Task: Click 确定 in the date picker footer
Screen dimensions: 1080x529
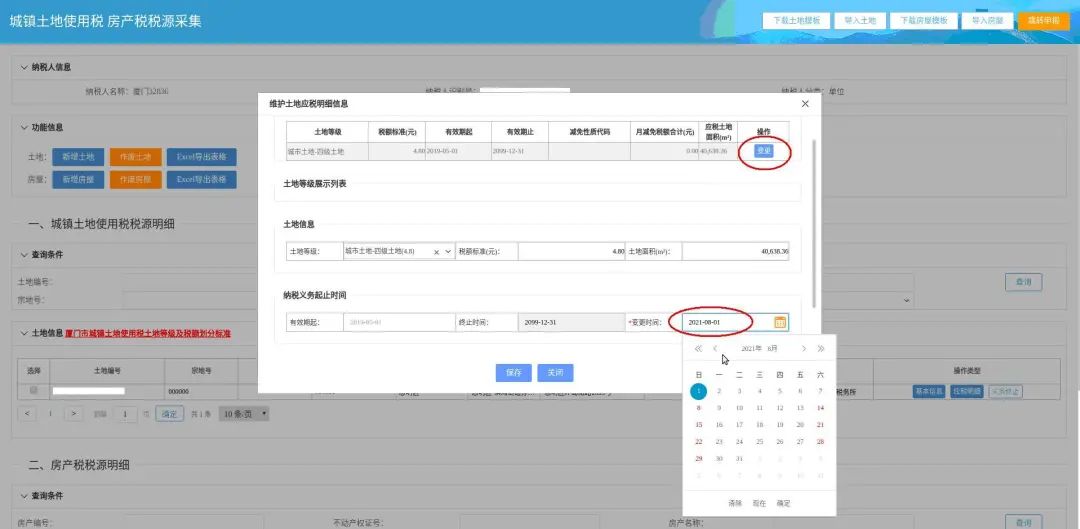Action: click(x=783, y=504)
